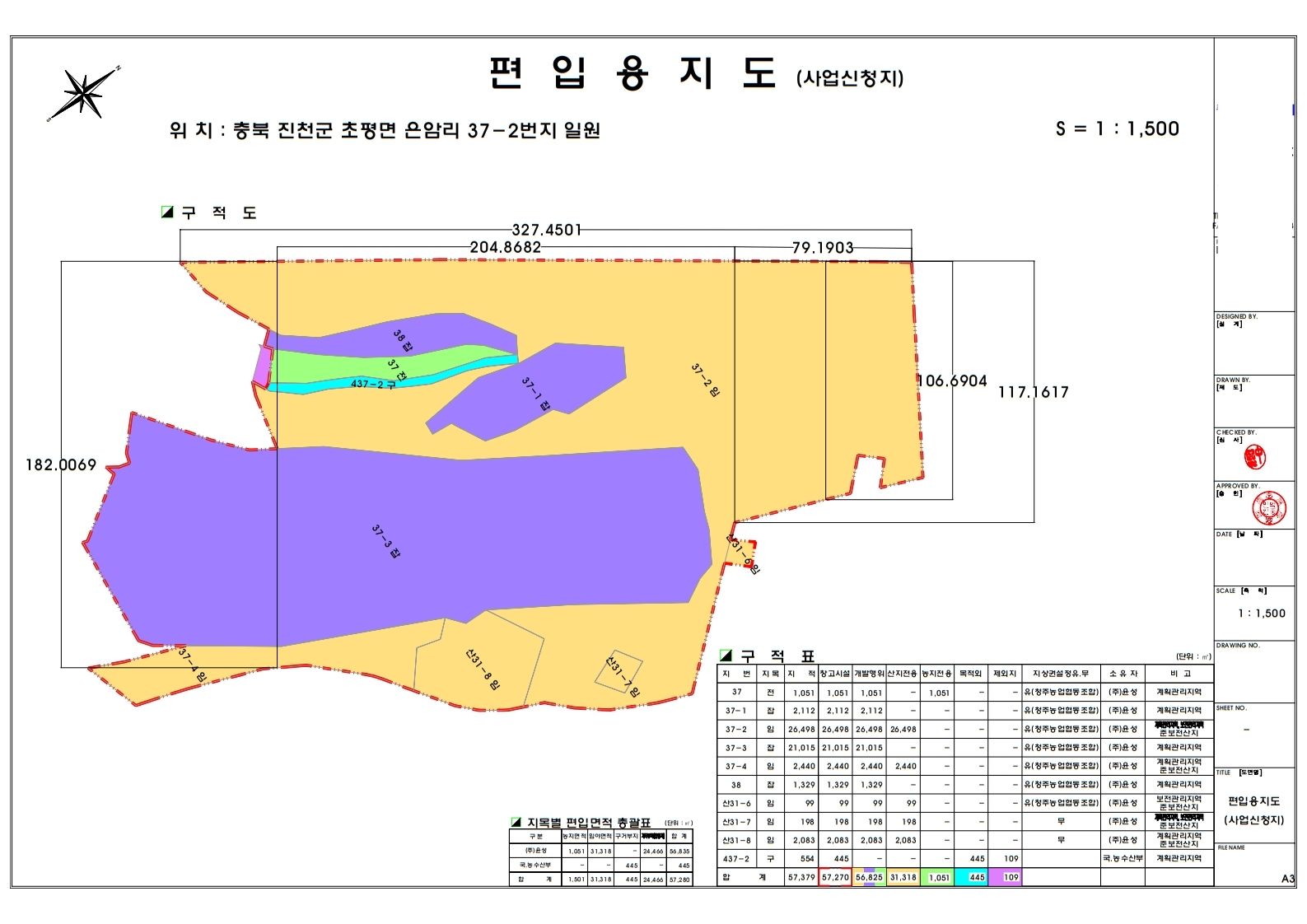Click the 지목별 편입면적 총괄표 heading

(x=589, y=823)
